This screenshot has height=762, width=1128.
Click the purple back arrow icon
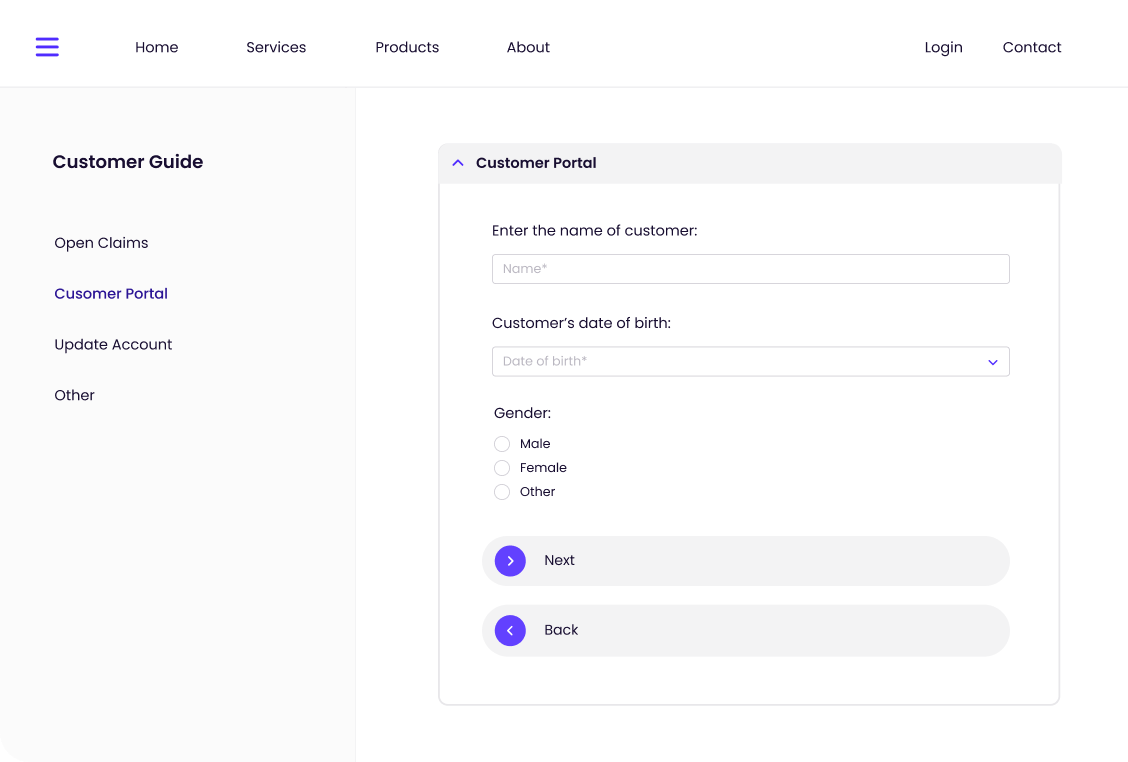(510, 630)
